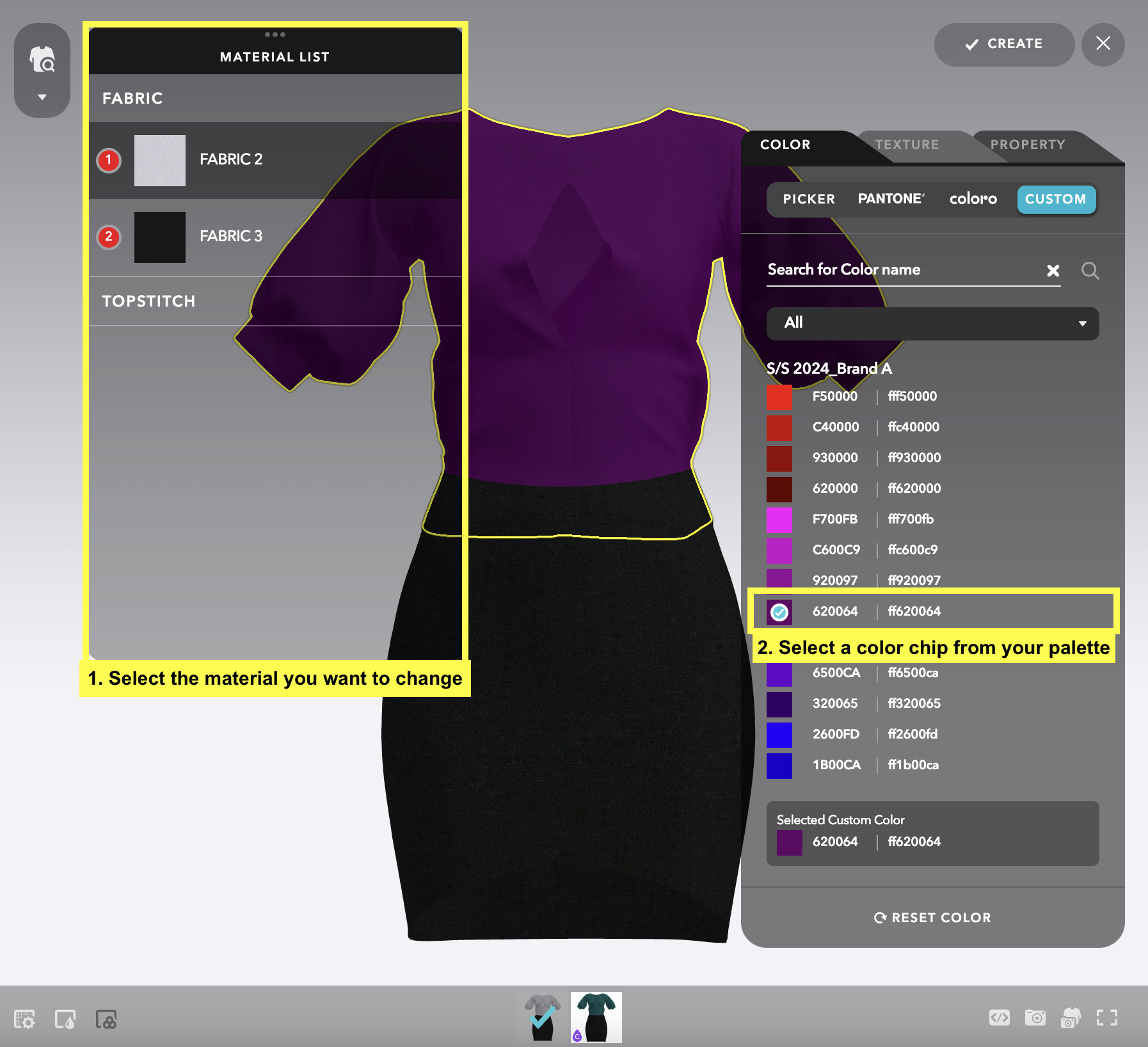Screen dimensions: 1148x1047
Task: Pick the 1B00CA blue color chip
Action: pos(779,765)
